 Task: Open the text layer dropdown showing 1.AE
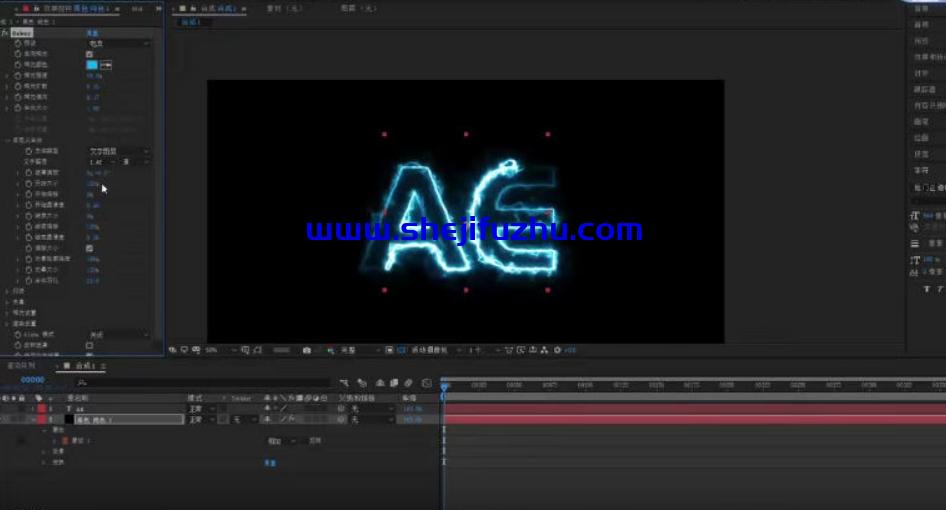click(103, 162)
